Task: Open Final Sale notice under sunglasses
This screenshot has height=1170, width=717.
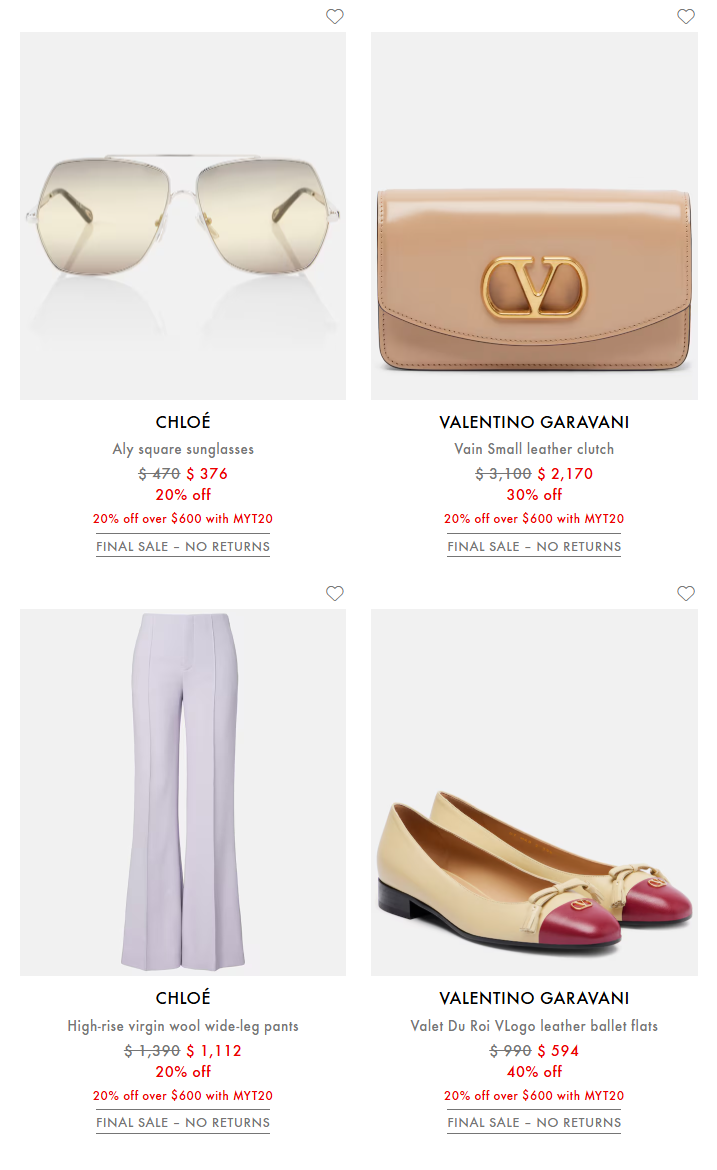Action: (183, 546)
